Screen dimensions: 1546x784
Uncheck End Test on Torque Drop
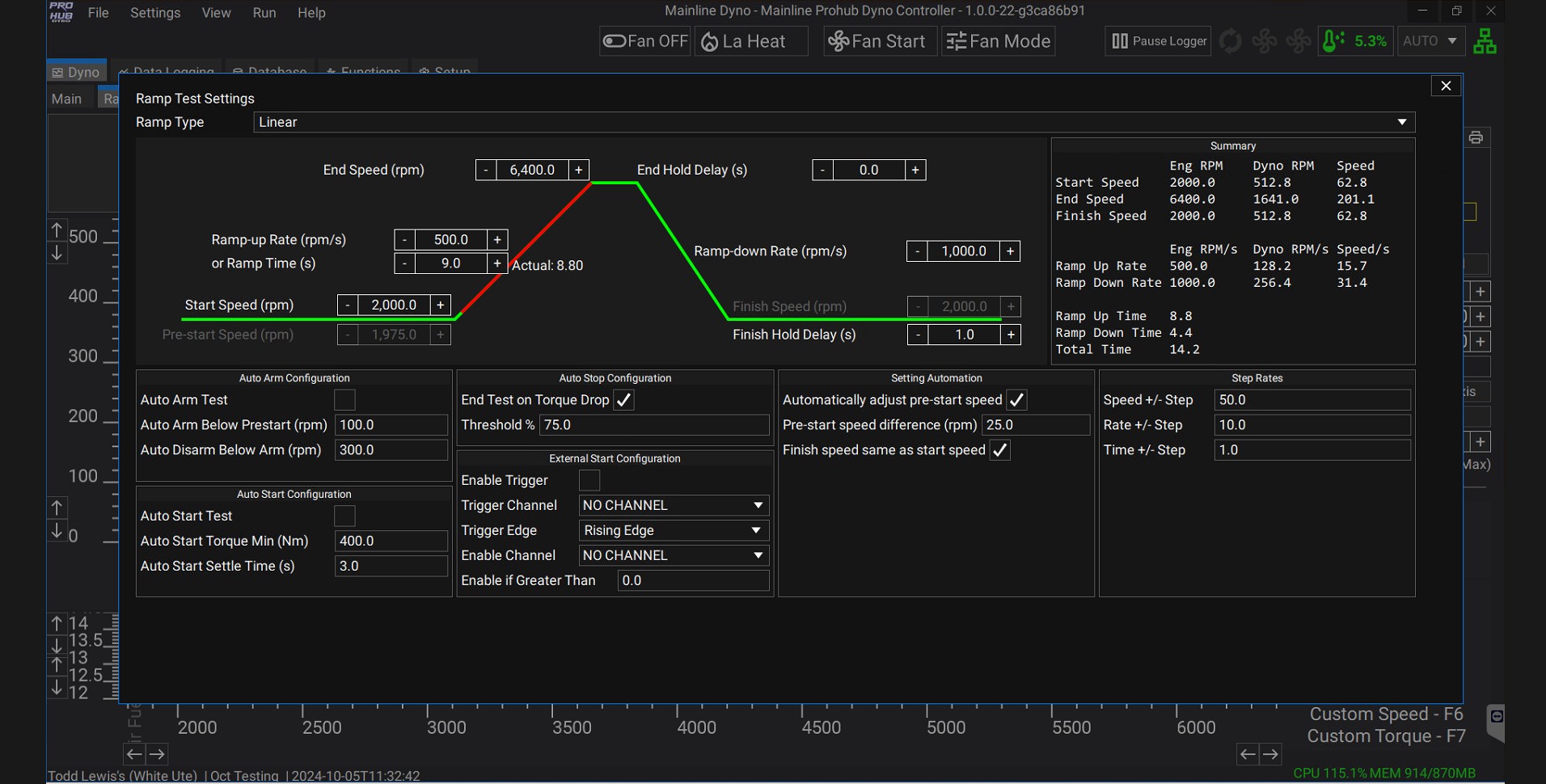(623, 400)
